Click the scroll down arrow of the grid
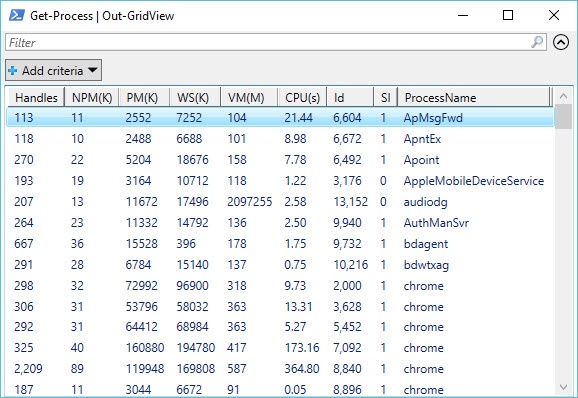Screen dimensions: 578x398 [x=563, y=387]
